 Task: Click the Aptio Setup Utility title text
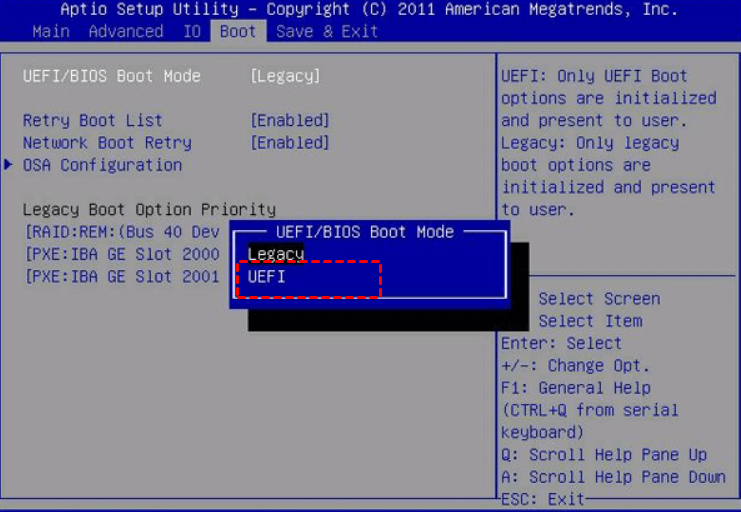(369, 9)
